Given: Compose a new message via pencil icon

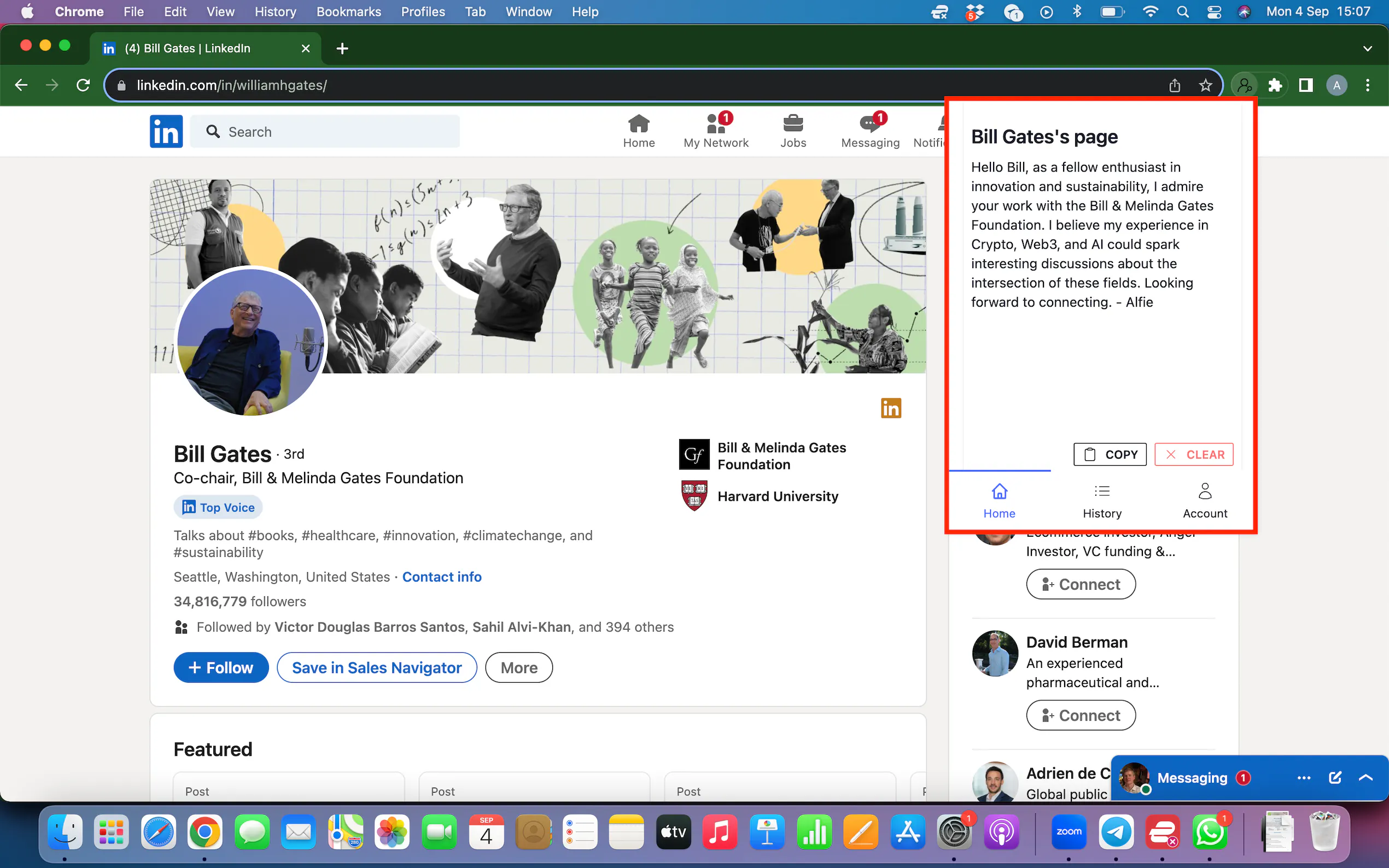Looking at the screenshot, I should pos(1334,778).
